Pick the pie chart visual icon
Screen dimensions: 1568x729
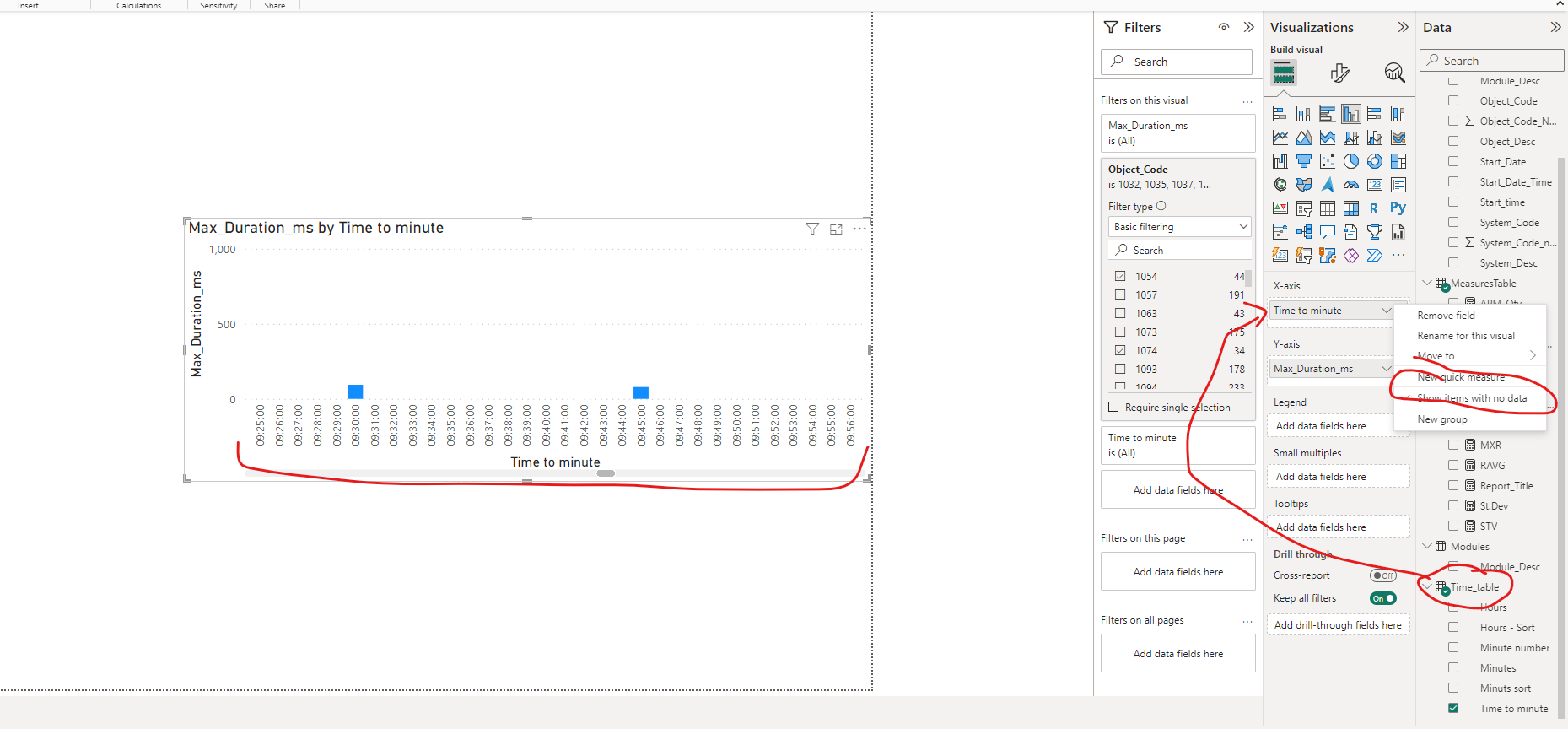click(x=1351, y=161)
